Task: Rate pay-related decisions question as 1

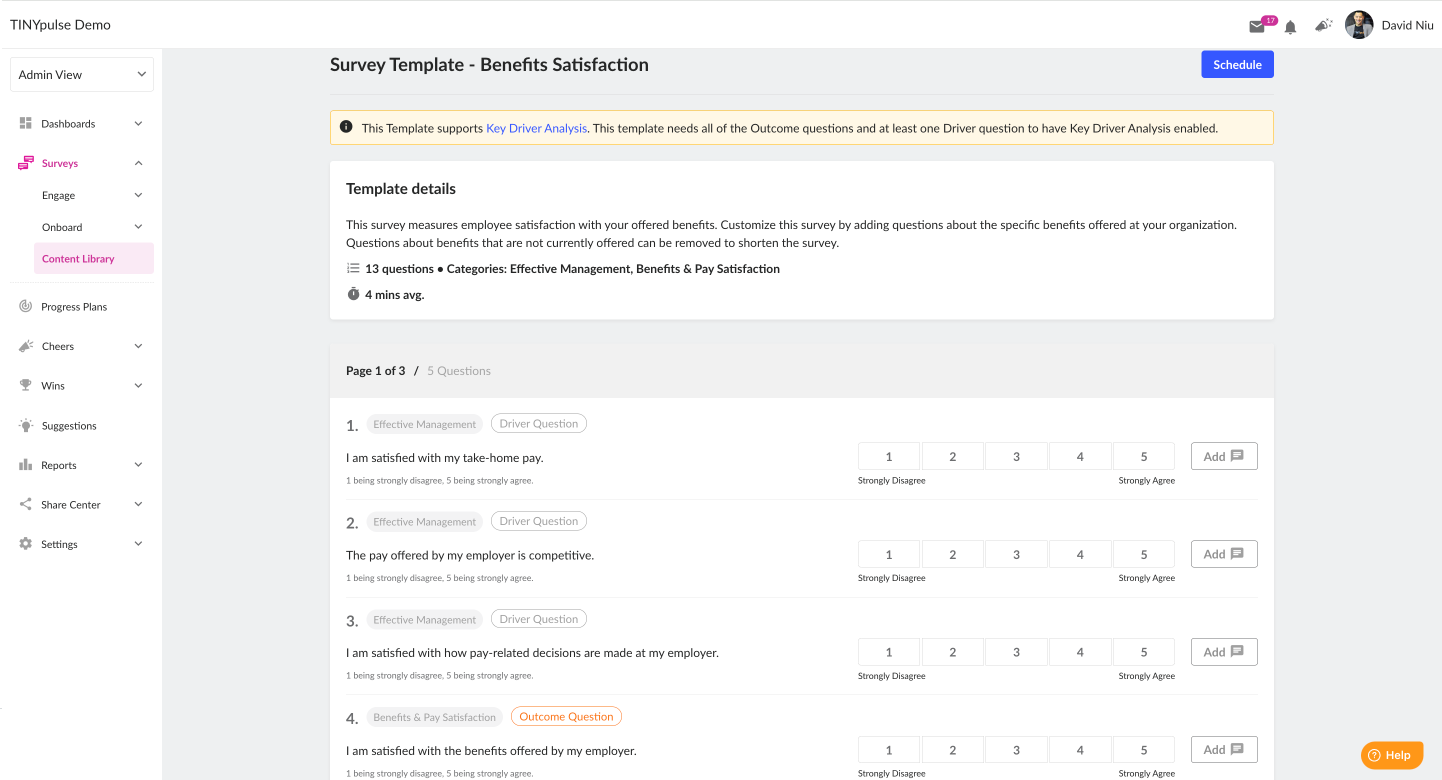Action: [x=889, y=653]
